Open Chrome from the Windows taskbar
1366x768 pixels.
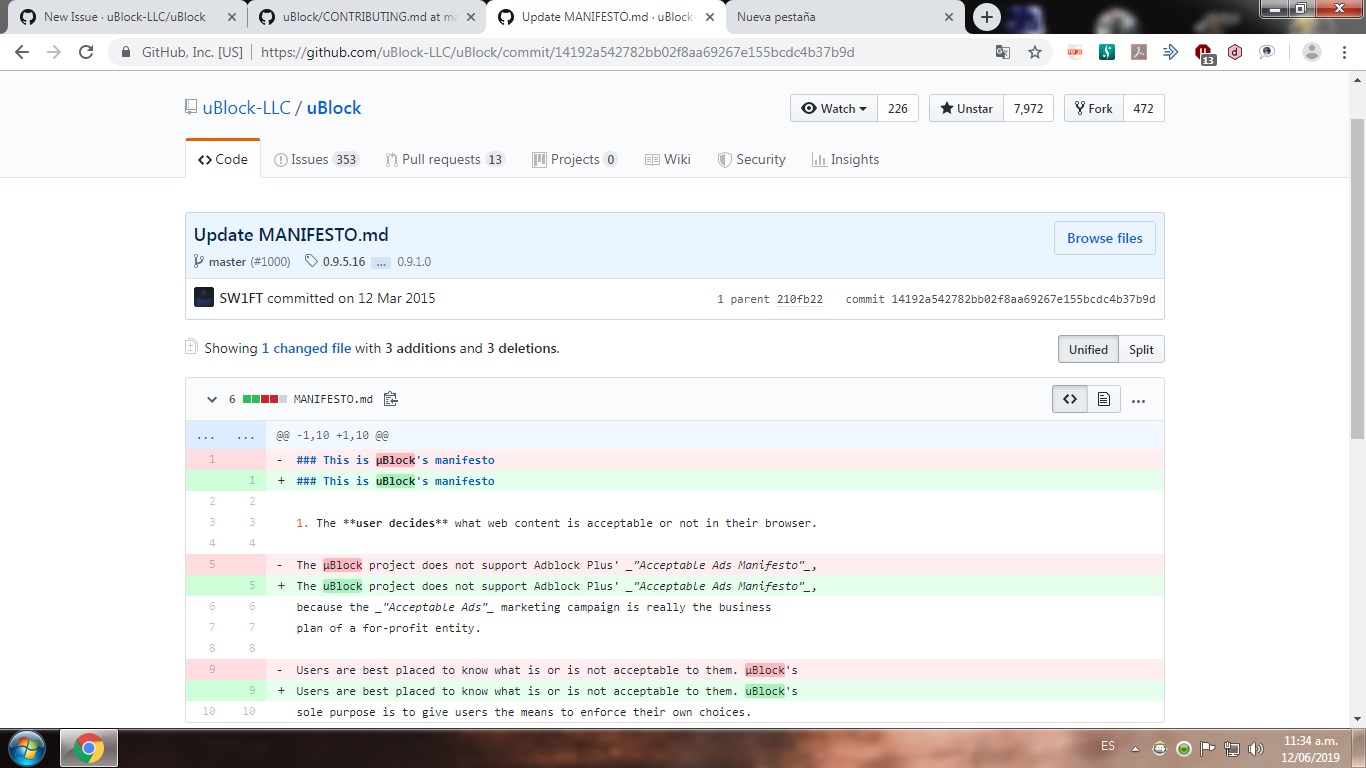coord(89,747)
